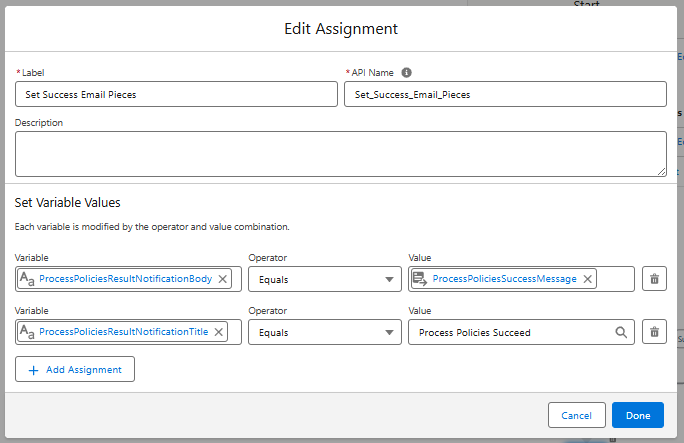Delete the first assignment row trash icon
Screen dimensions: 684x443
[x=654, y=279]
